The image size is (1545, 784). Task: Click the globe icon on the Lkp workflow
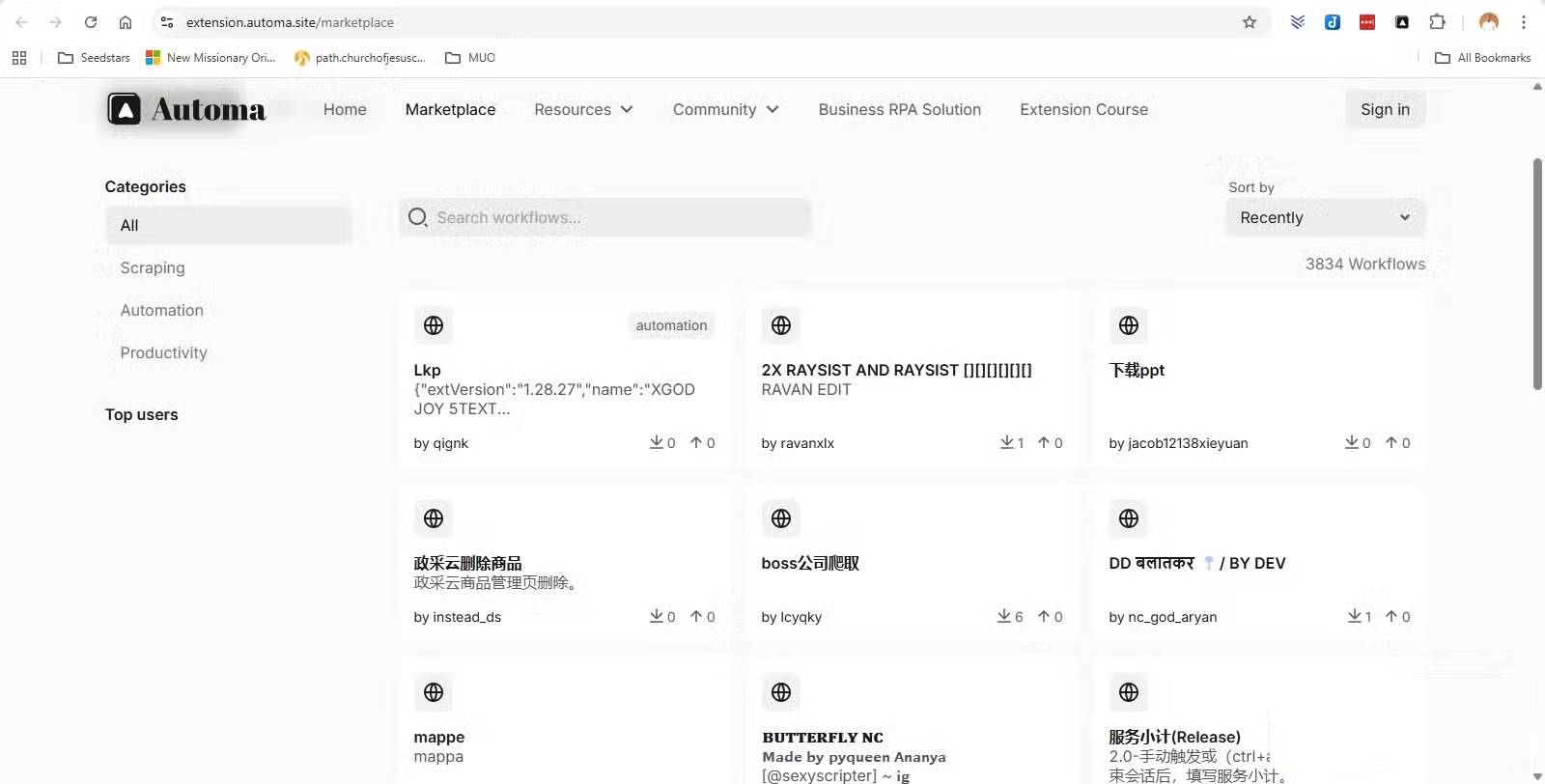click(434, 325)
